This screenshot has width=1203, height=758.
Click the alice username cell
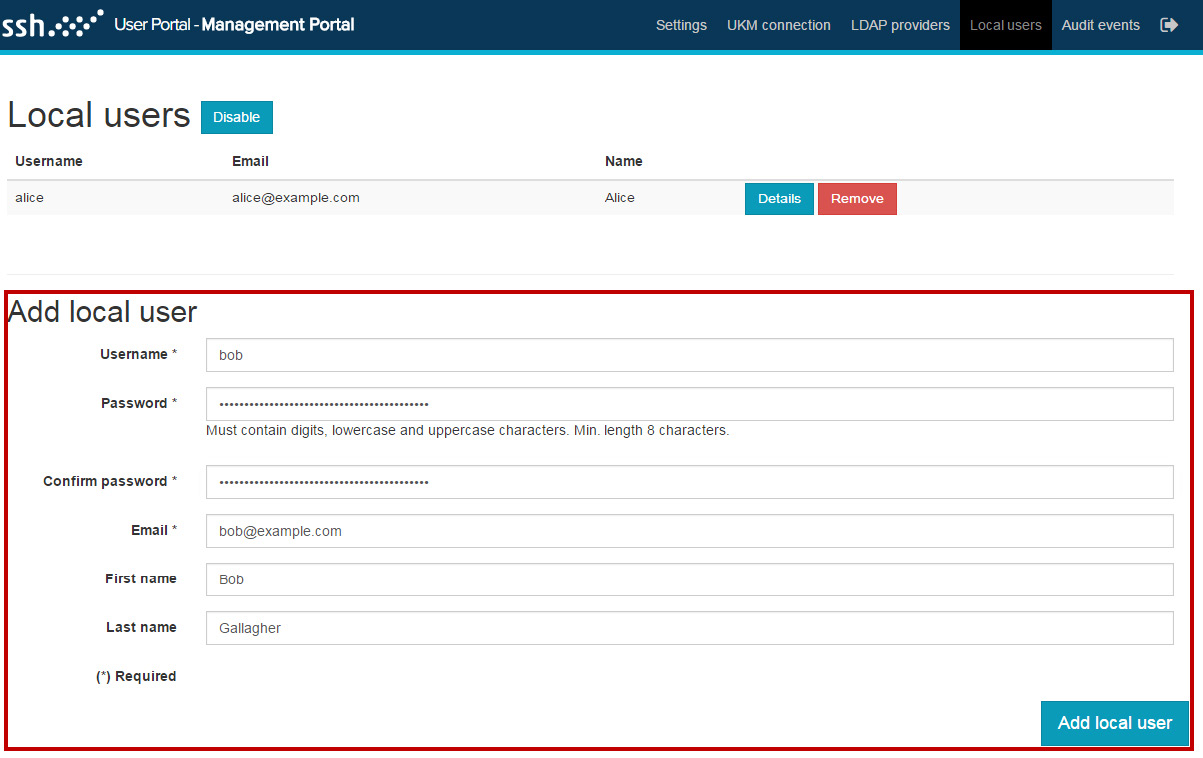pyautogui.click(x=29, y=198)
